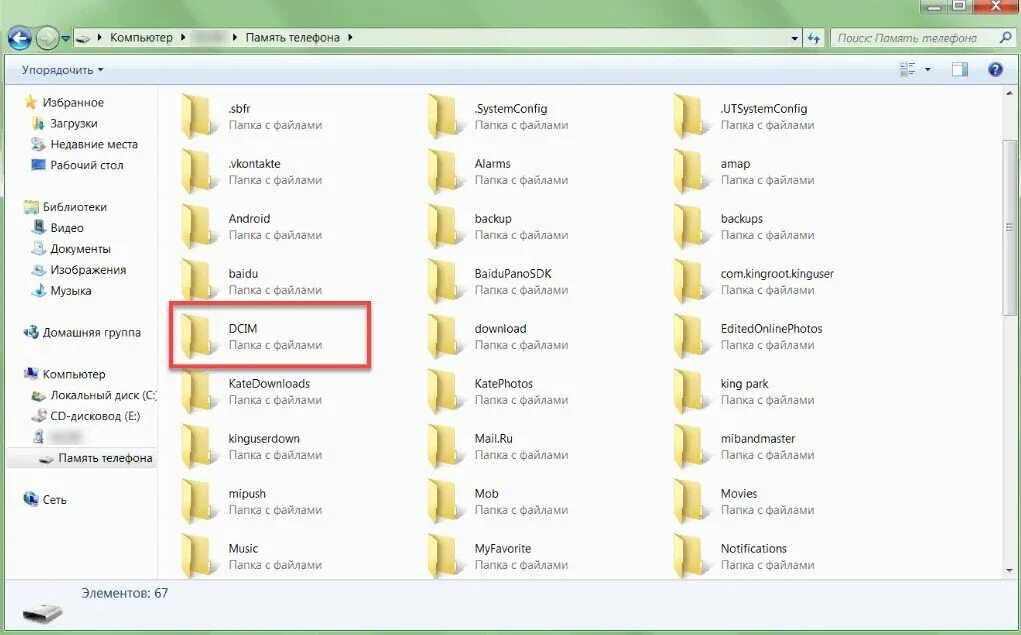Click the vertical scrollbar thumb
The width and height of the screenshot is (1021, 635).
[x=1009, y=227]
